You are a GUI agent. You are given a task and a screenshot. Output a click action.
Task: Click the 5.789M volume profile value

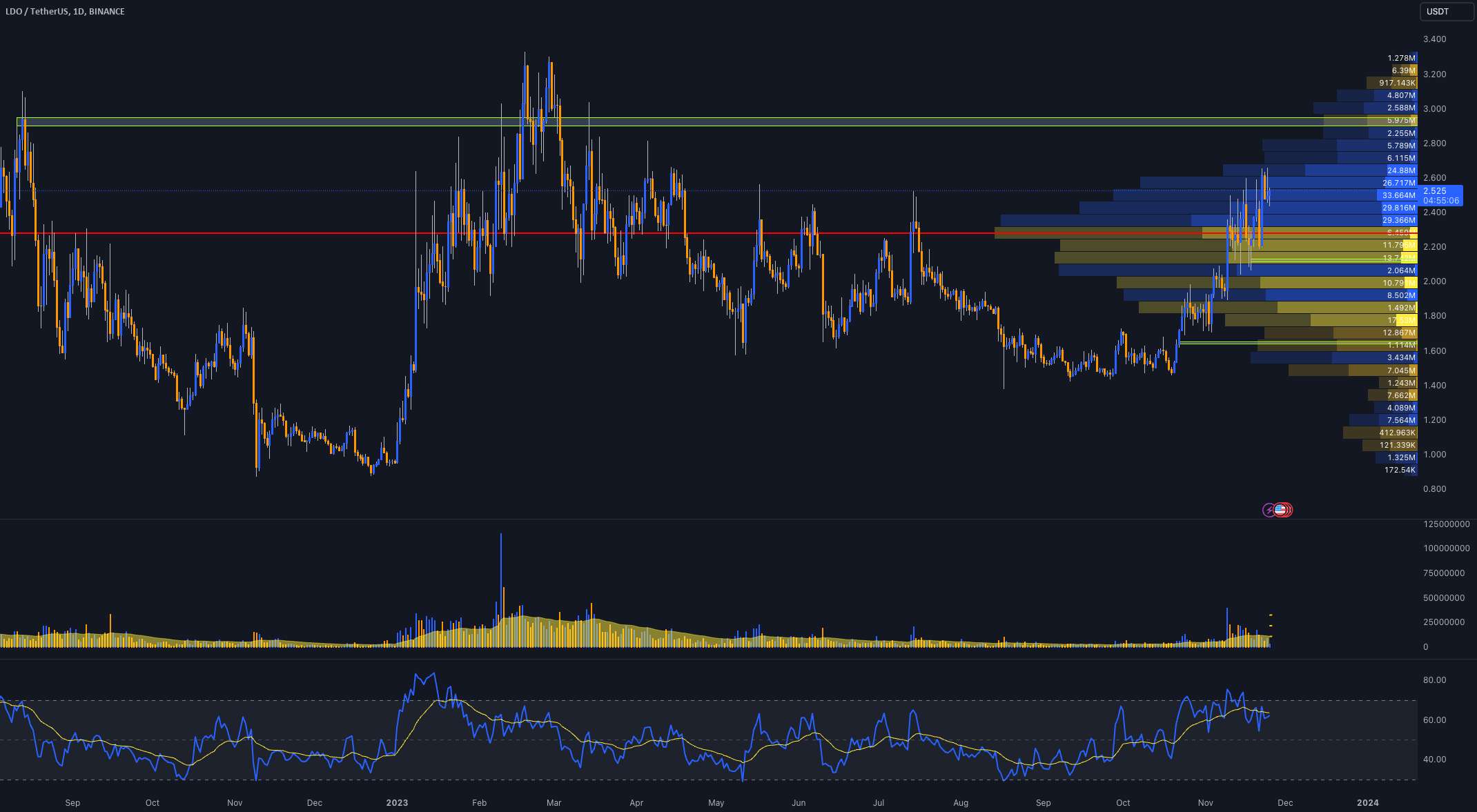(1401, 146)
